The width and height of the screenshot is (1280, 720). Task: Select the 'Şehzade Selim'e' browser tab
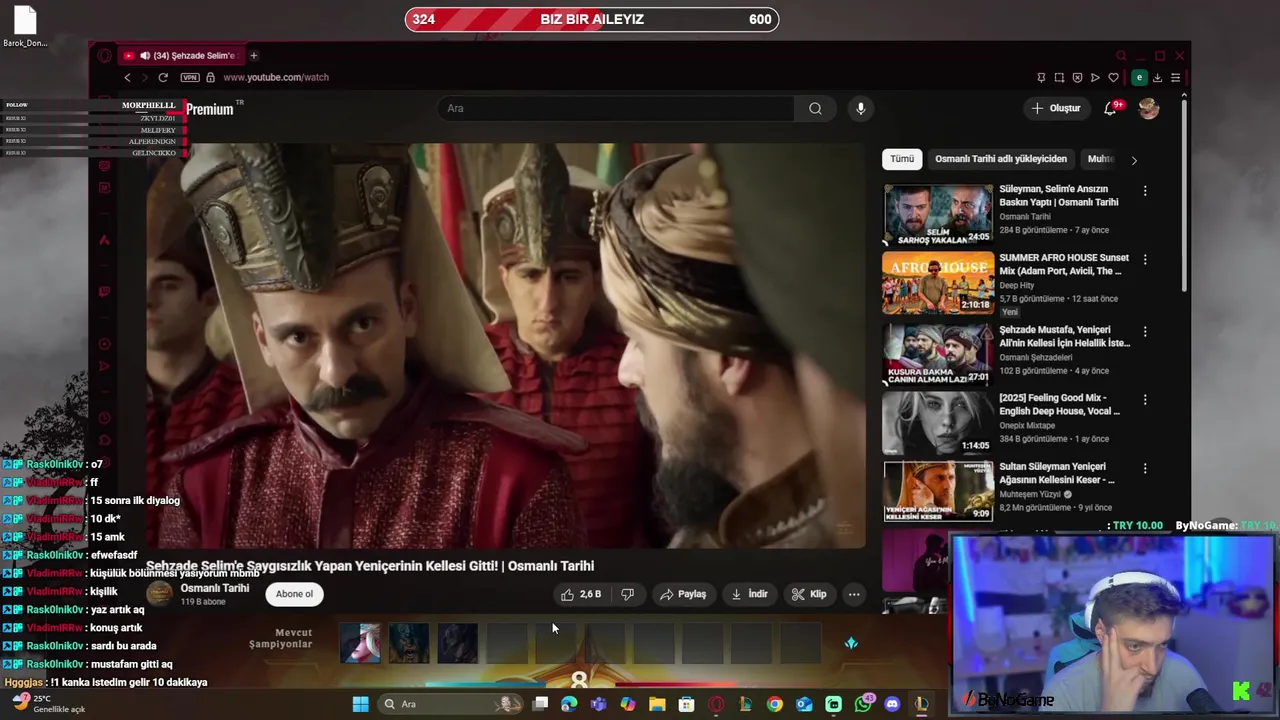point(180,55)
